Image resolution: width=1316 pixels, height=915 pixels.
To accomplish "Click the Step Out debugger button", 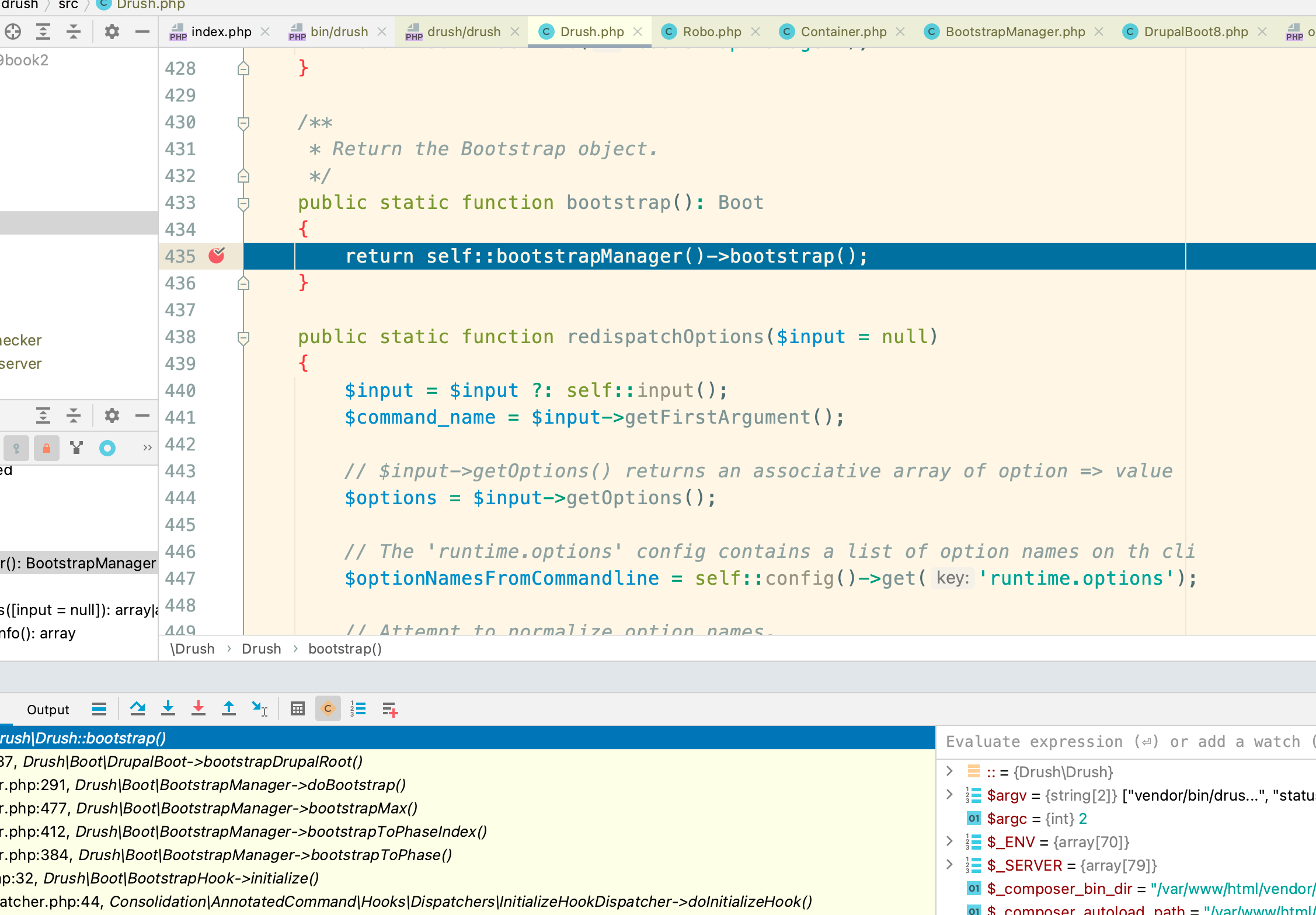I will [x=229, y=709].
